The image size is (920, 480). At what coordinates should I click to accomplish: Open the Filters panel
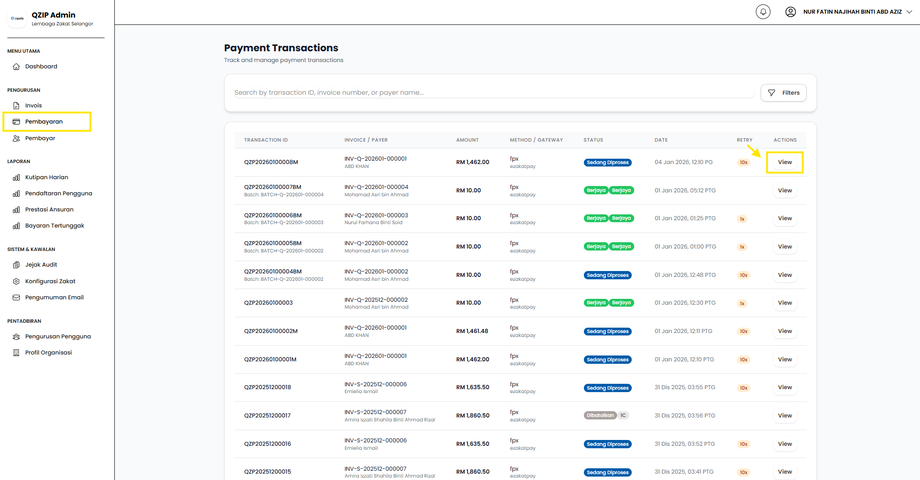783,93
